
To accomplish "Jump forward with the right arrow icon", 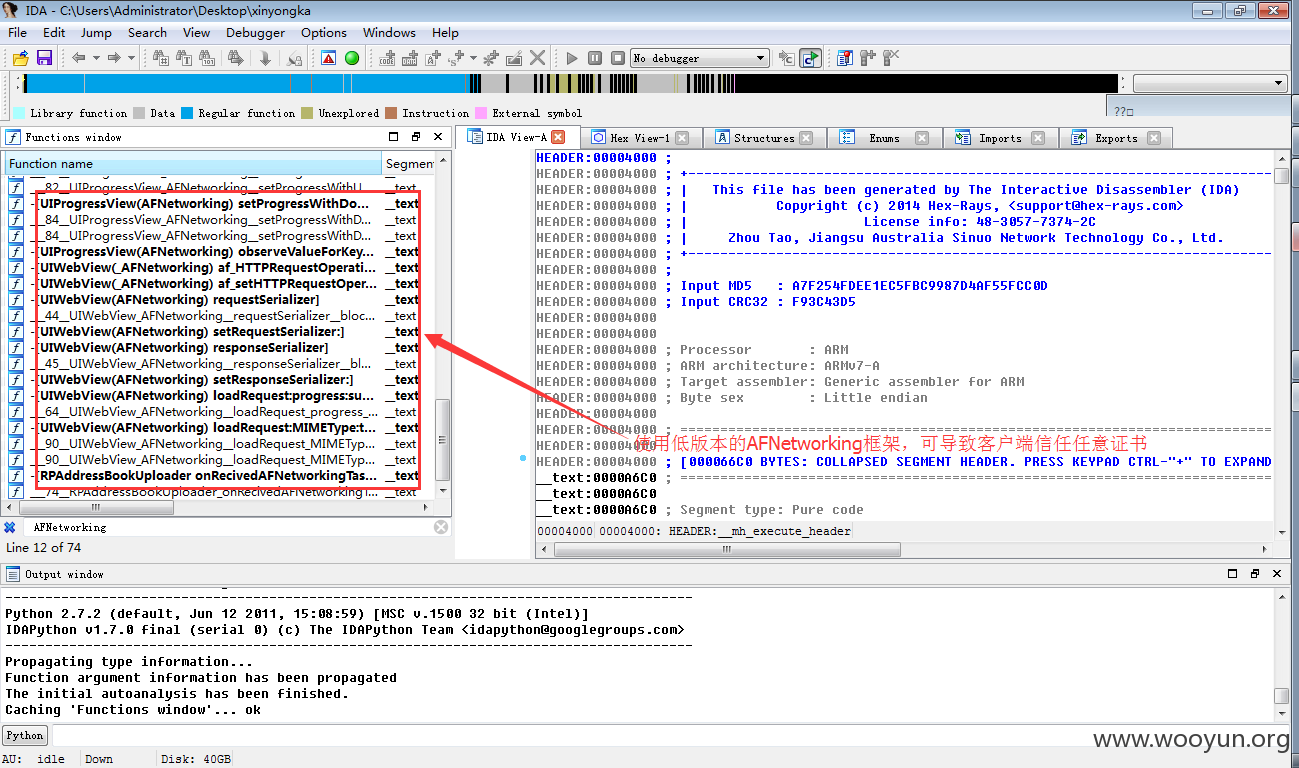I will point(114,58).
